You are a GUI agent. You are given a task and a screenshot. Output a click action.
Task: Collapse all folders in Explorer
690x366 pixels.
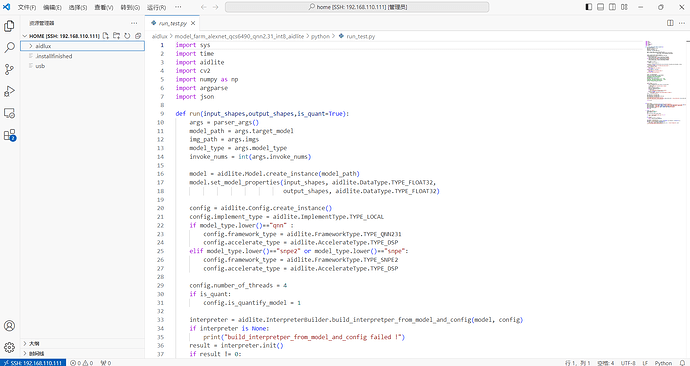(x=138, y=36)
